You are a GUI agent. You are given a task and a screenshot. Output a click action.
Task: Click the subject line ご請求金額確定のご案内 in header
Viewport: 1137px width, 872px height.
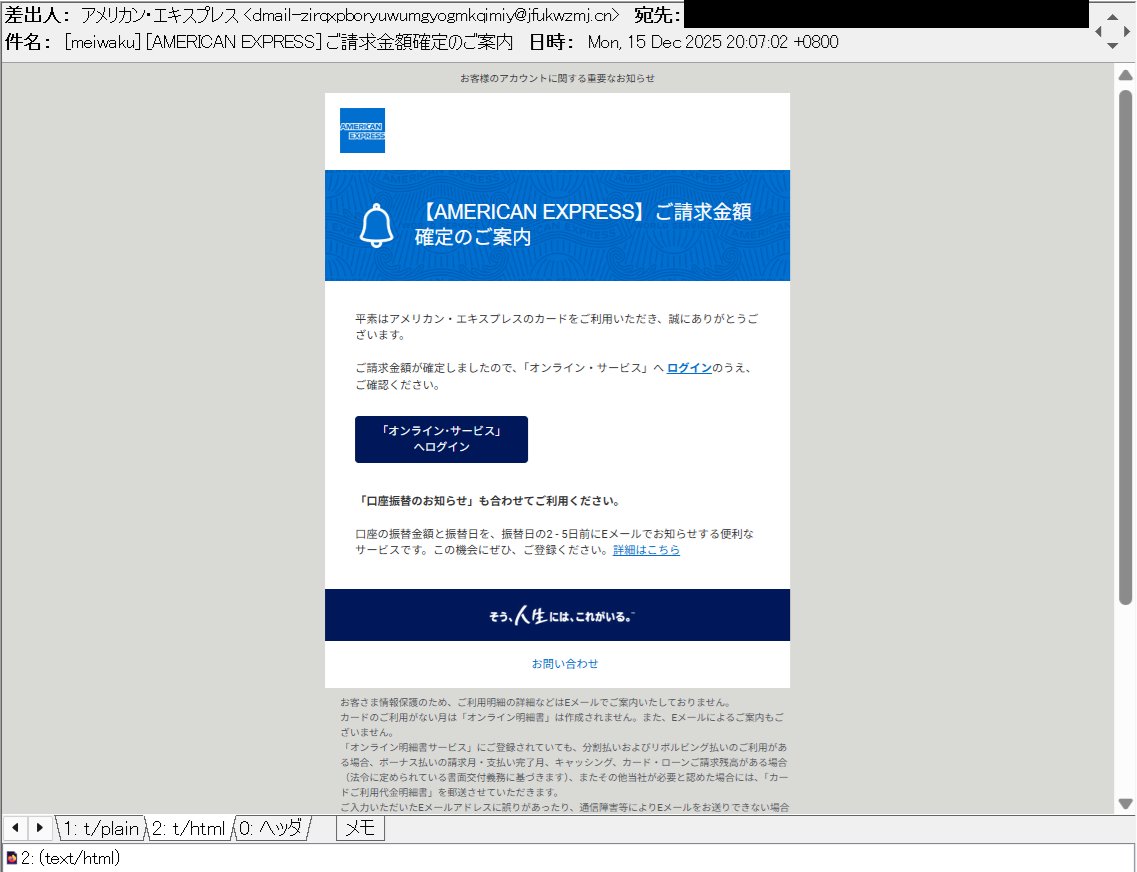pyautogui.click(x=419, y=42)
